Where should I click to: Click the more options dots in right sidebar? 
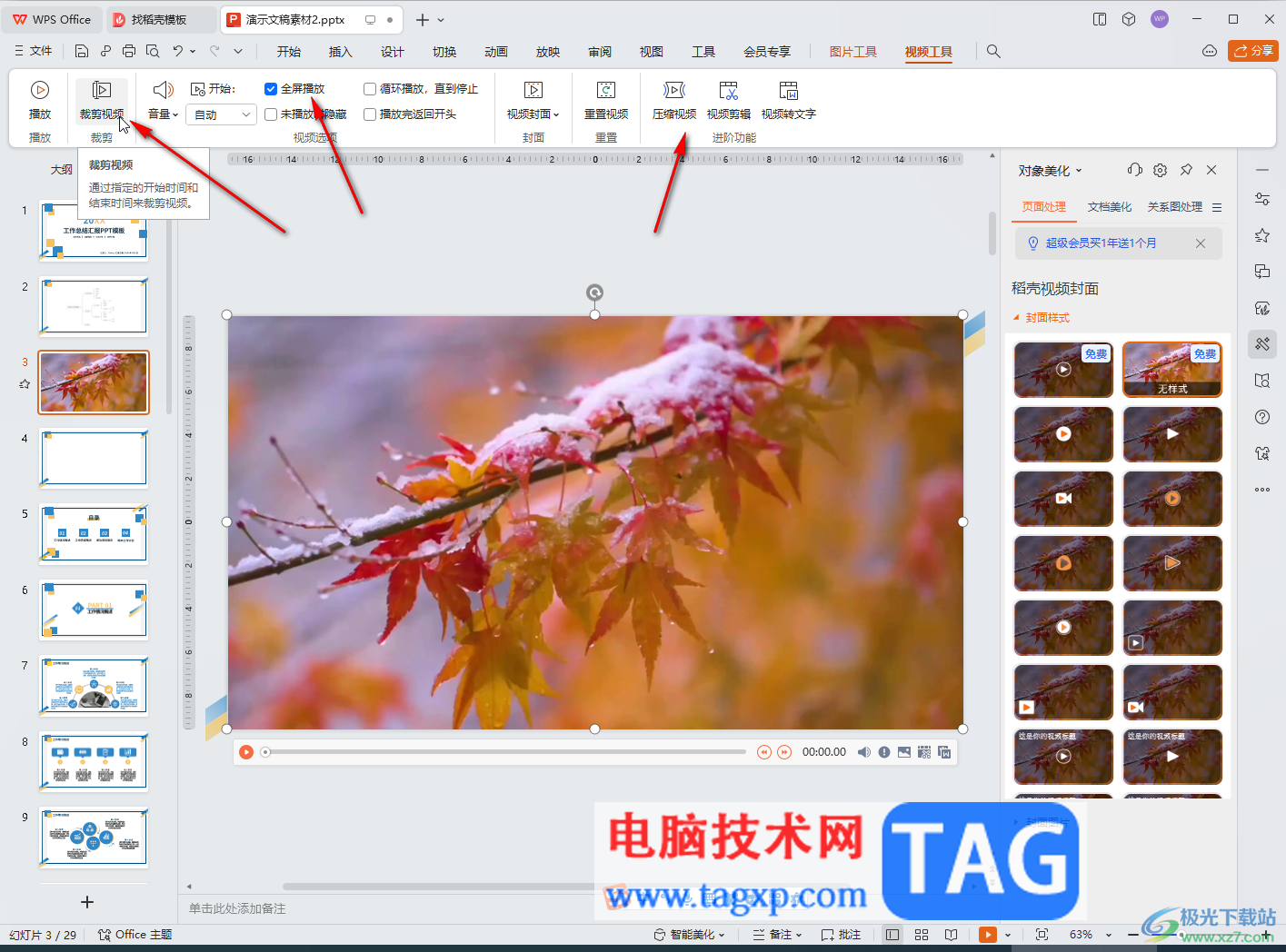[1262, 490]
